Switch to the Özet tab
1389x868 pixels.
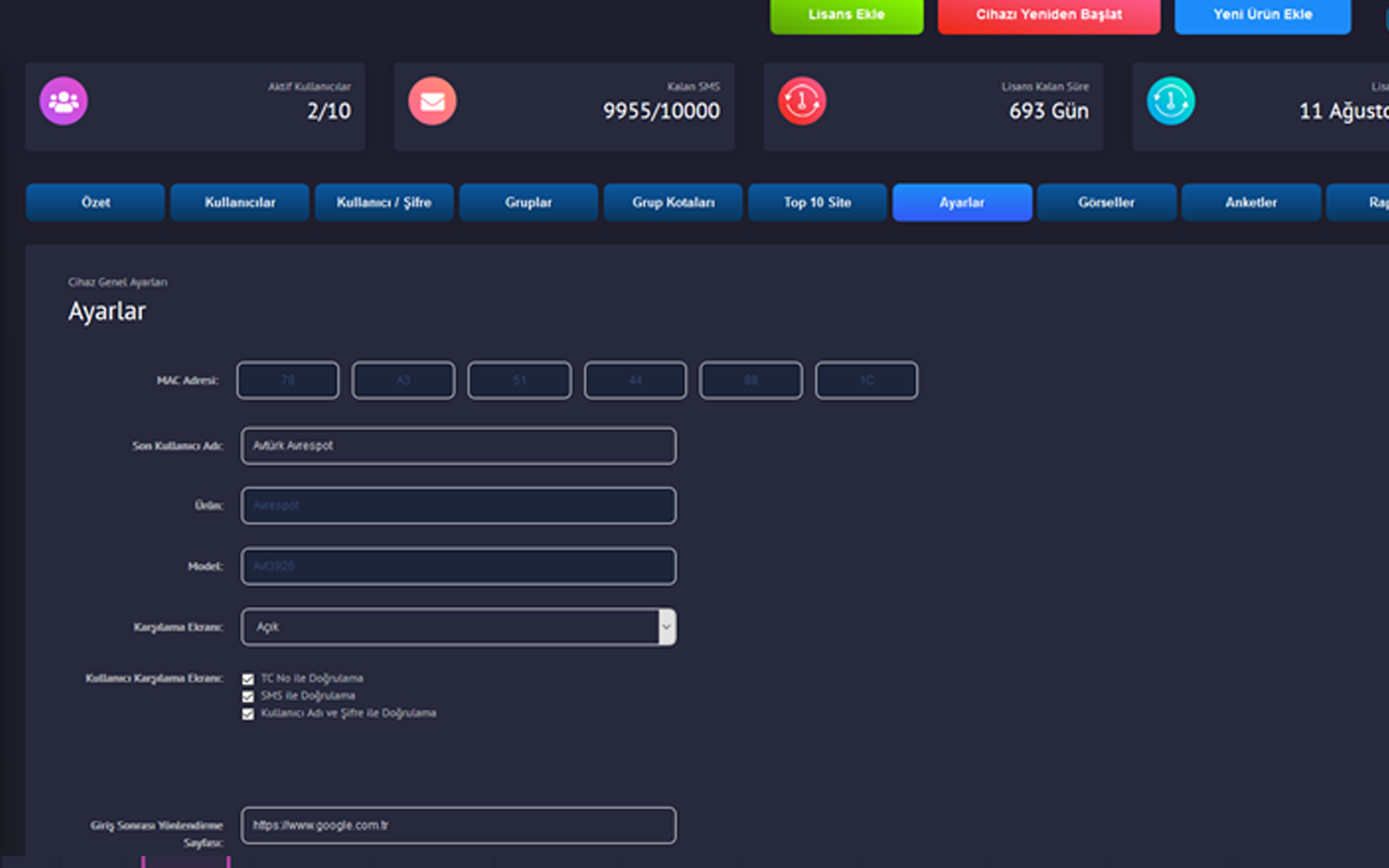96,203
